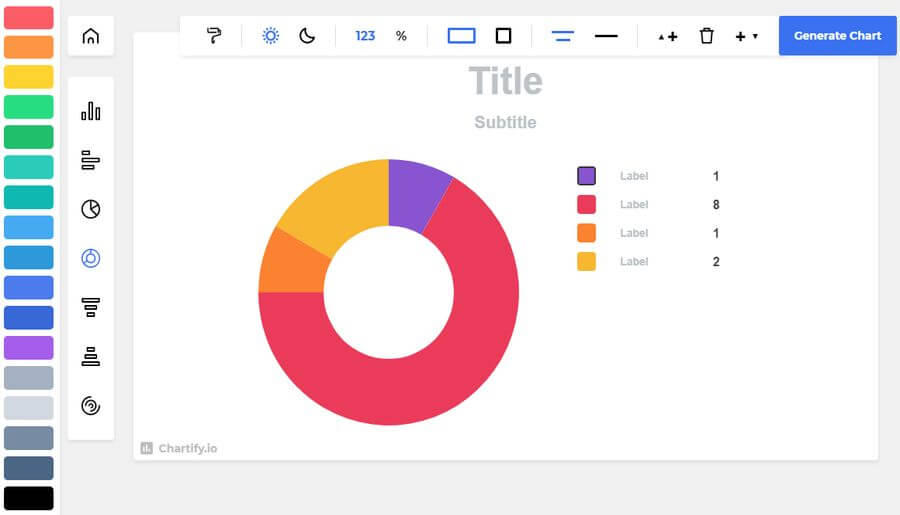The image size is (900, 515).
Task: Edit the chart Subtitle text
Action: tap(505, 122)
